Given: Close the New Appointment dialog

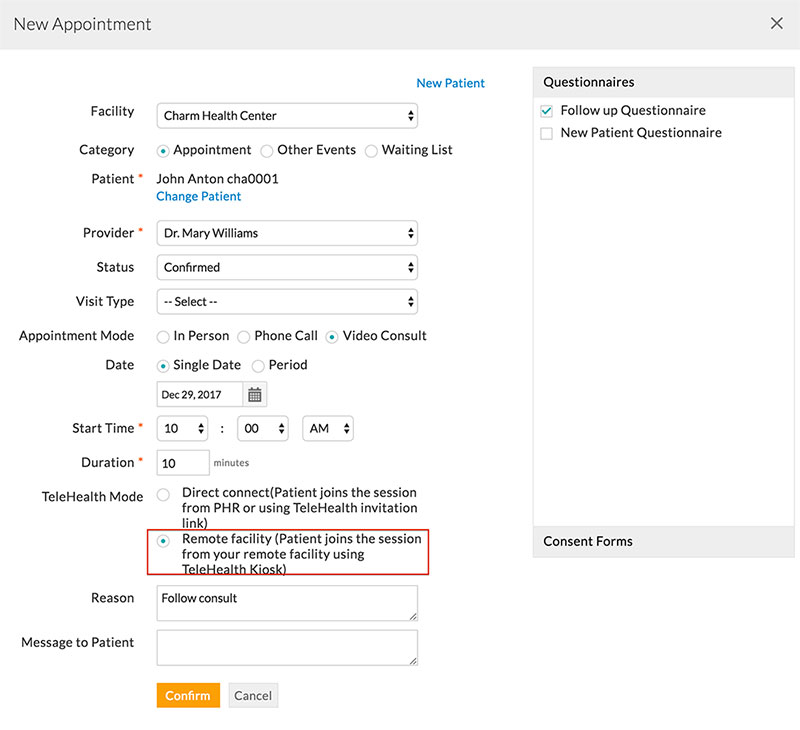Looking at the screenshot, I should pos(777,23).
